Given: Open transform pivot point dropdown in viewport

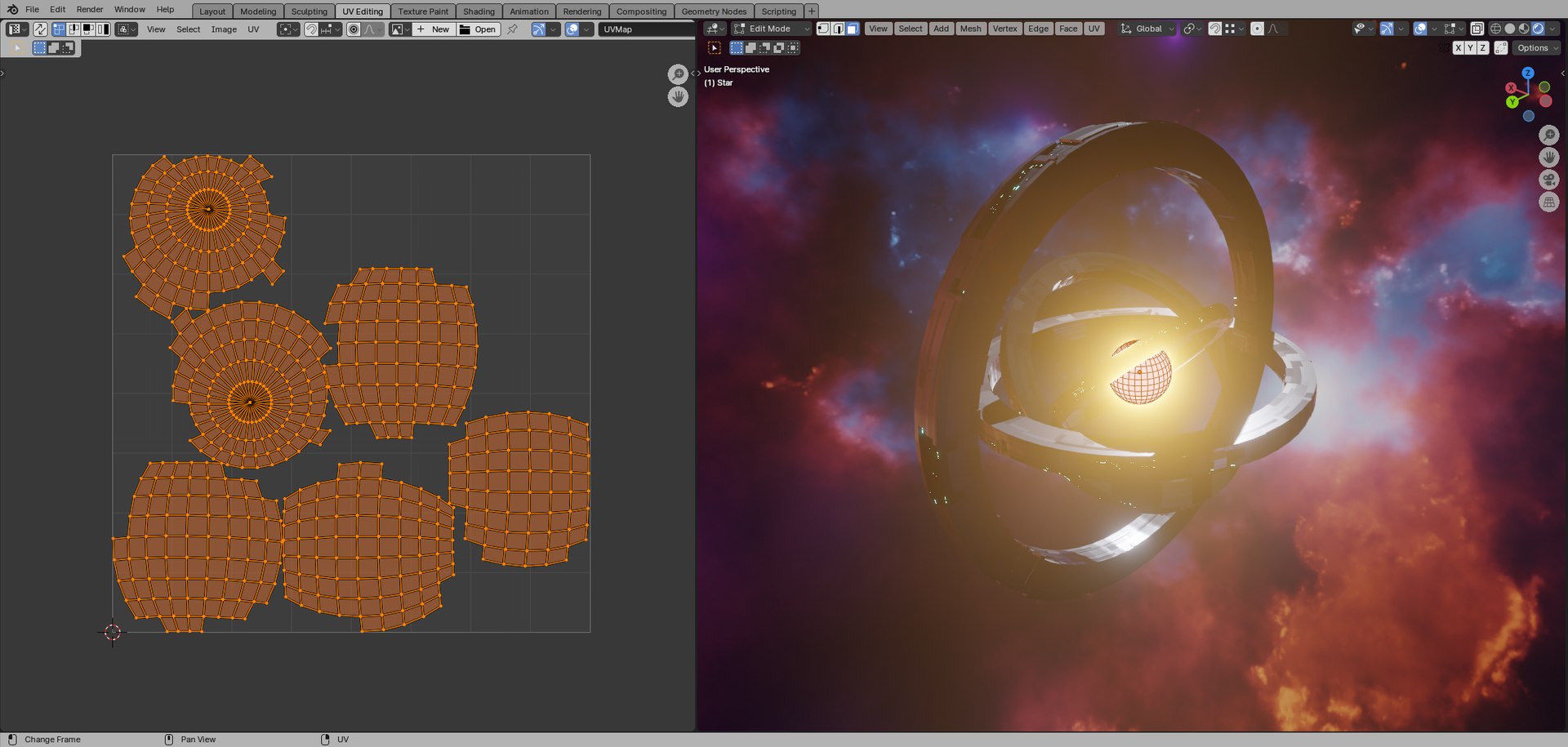Looking at the screenshot, I should [1193, 29].
